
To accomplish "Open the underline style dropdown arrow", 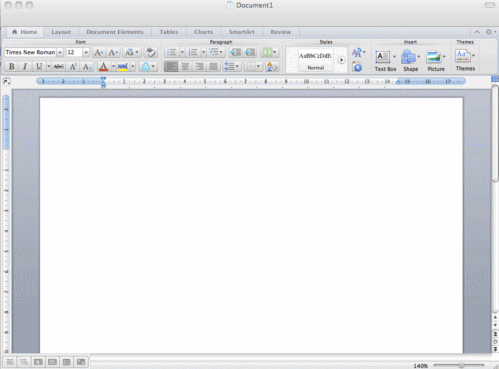I will pyautogui.click(x=49, y=67).
